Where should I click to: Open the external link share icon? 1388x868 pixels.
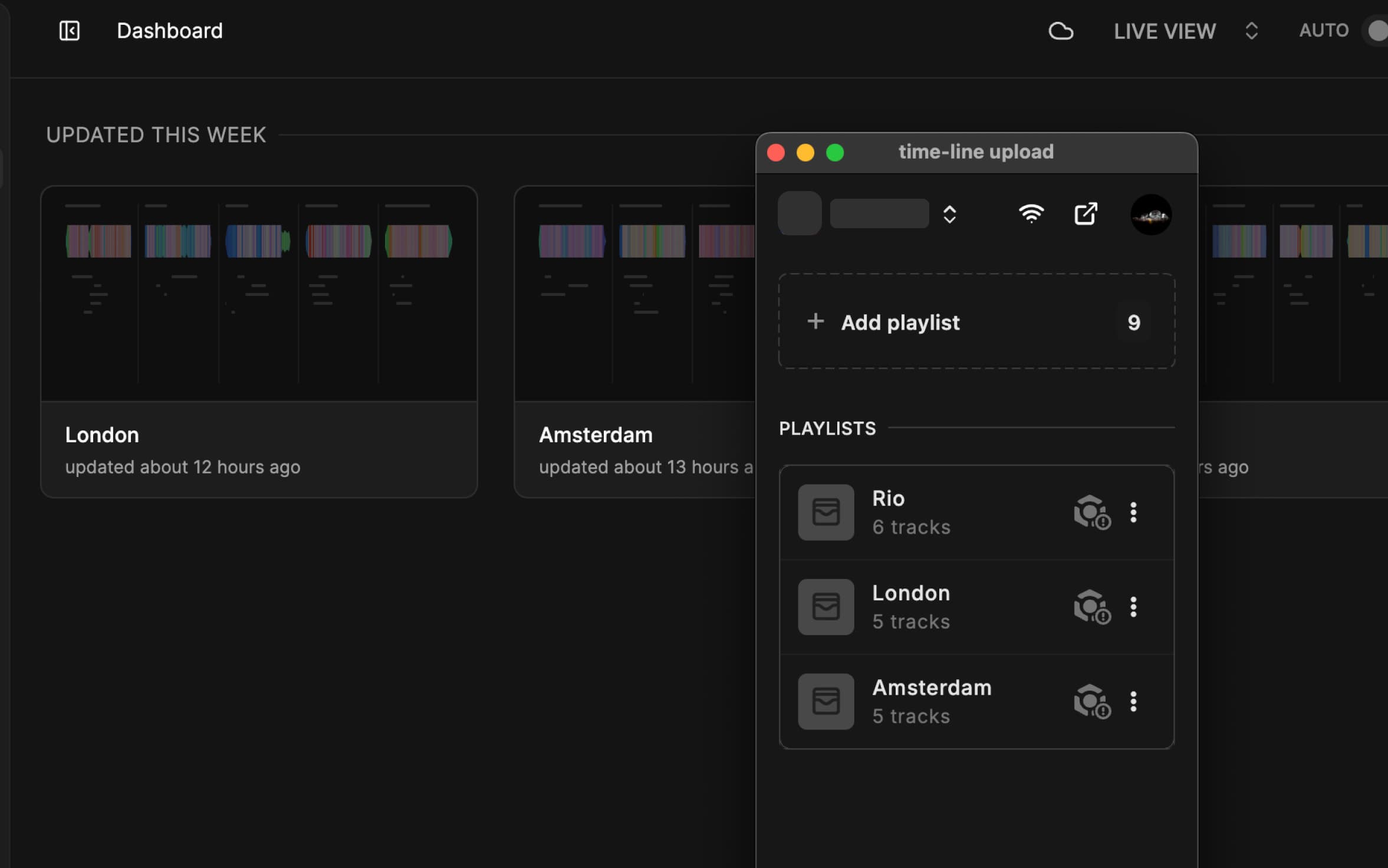click(x=1086, y=213)
